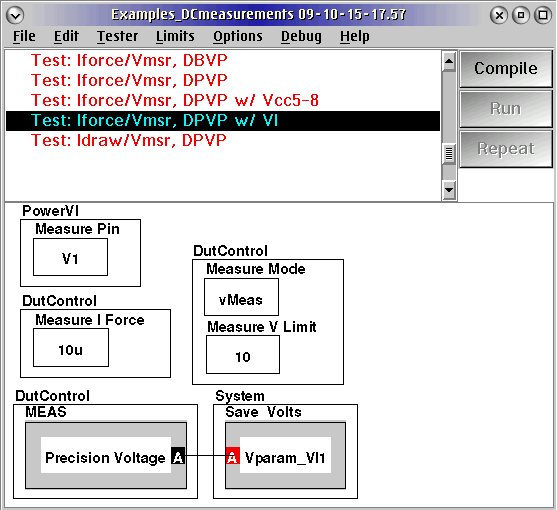Open the window menu arrow in title bar
The height and width of the screenshot is (510, 557).
15,15
